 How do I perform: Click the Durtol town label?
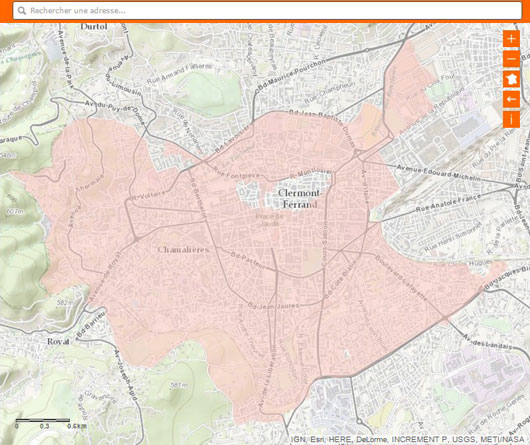[94, 27]
